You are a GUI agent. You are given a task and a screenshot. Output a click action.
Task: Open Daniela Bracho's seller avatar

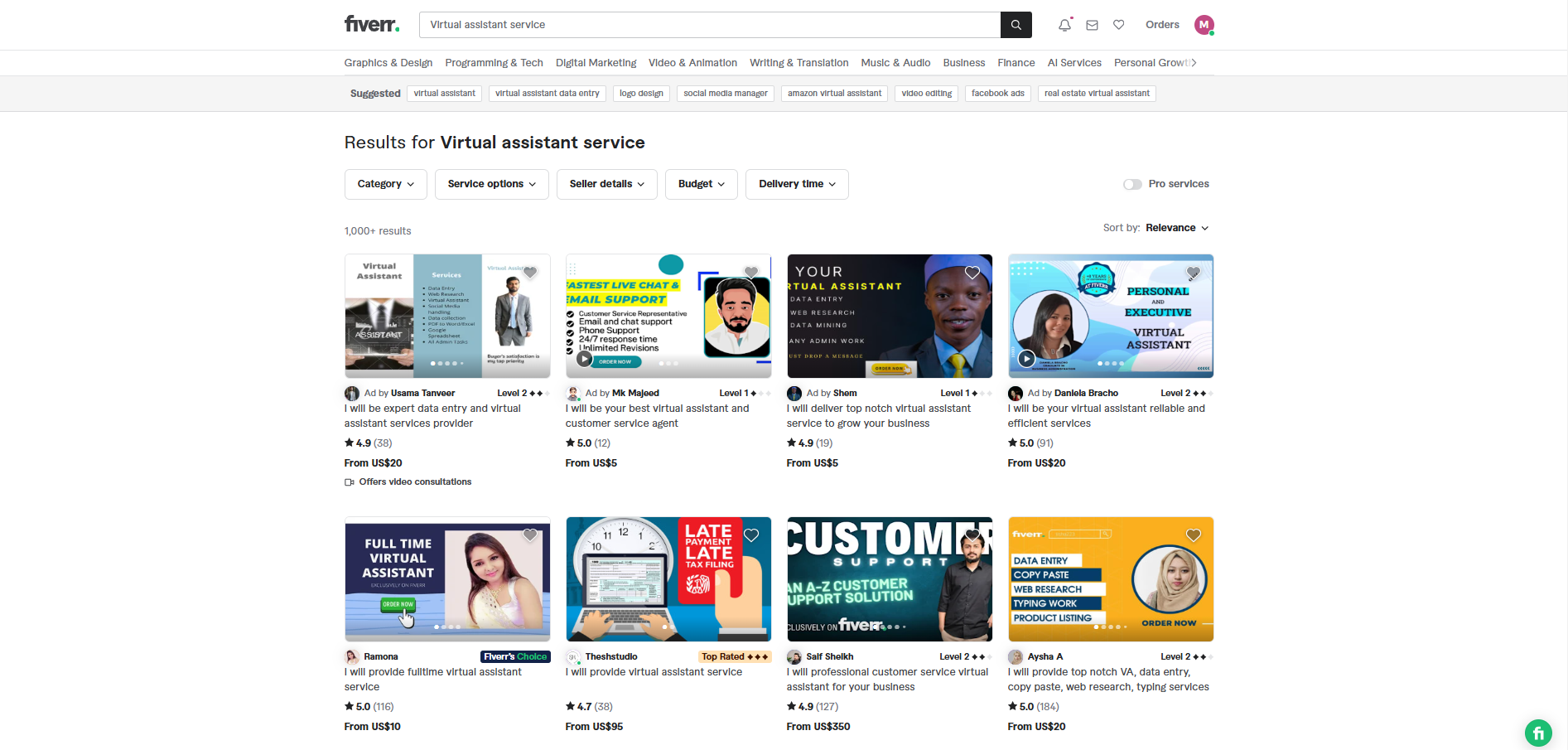[1016, 394]
